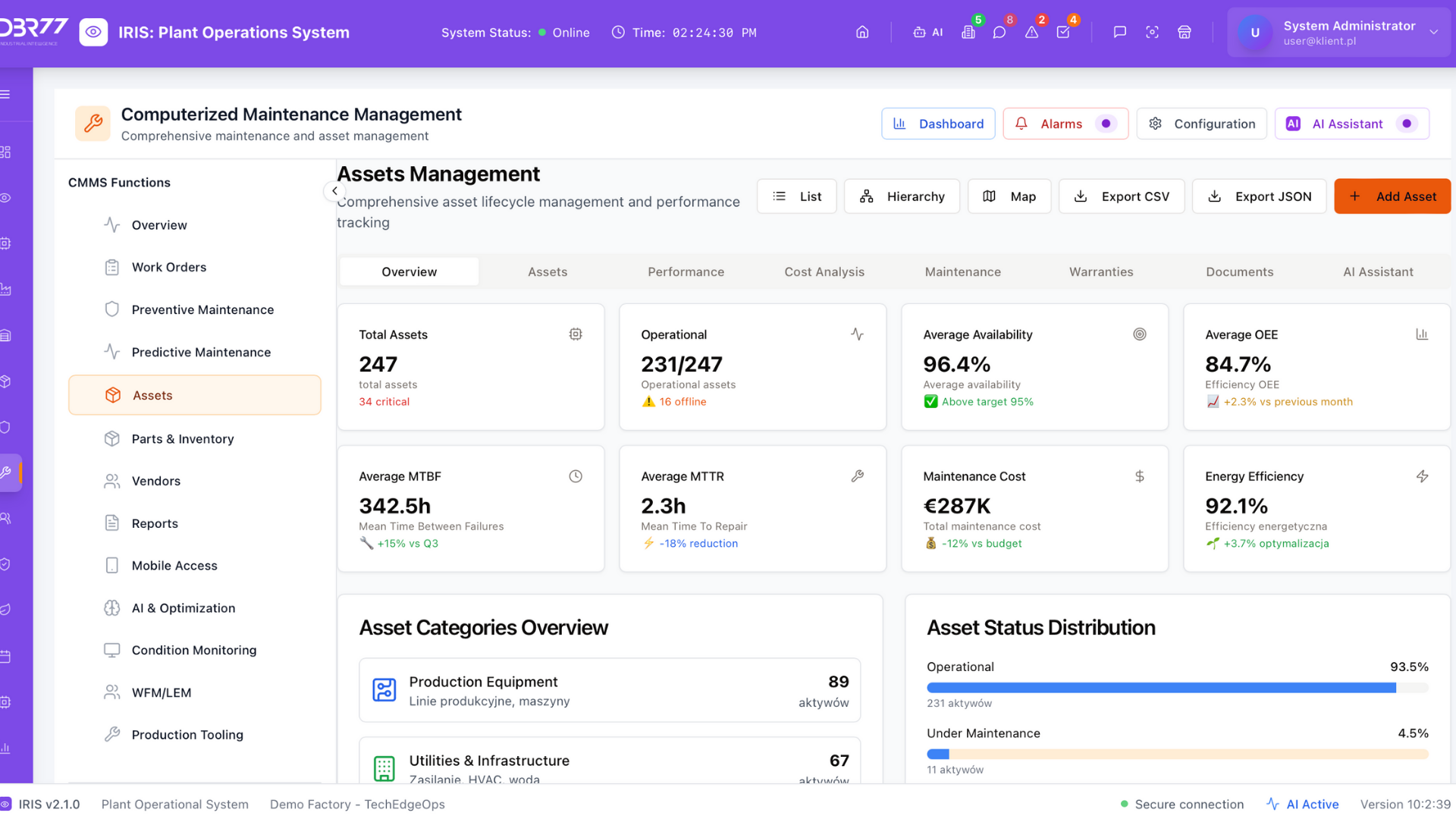The image size is (1456, 819).
Task: Switch to Map view
Action: 1009,196
